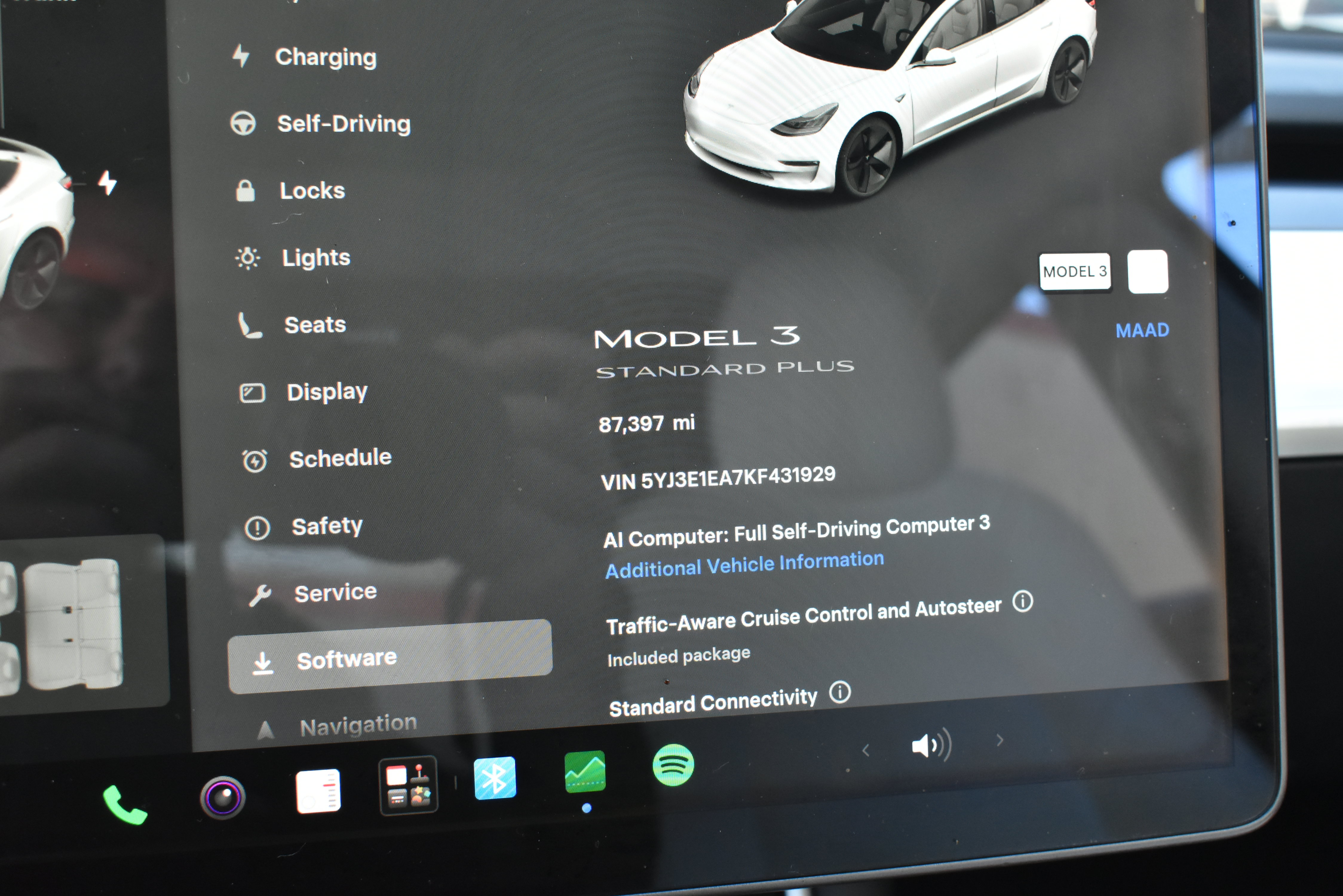The width and height of the screenshot is (1343, 896).
Task: Open the Phone app icon
Action: [x=125, y=805]
